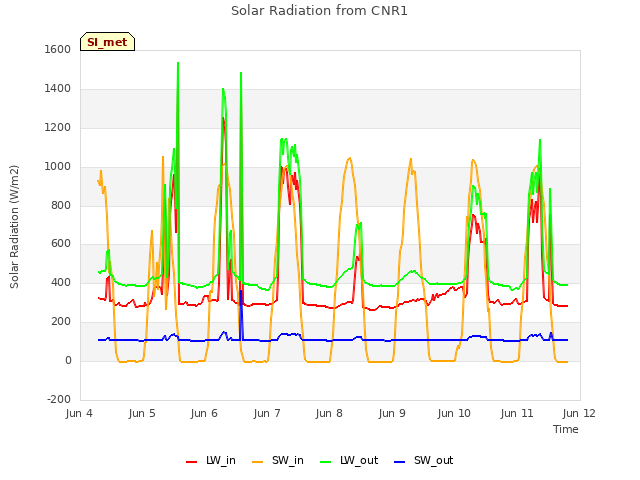Click the 200 y-axis tick label
640x480 pixels.
pyautogui.click(x=61, y=322)
